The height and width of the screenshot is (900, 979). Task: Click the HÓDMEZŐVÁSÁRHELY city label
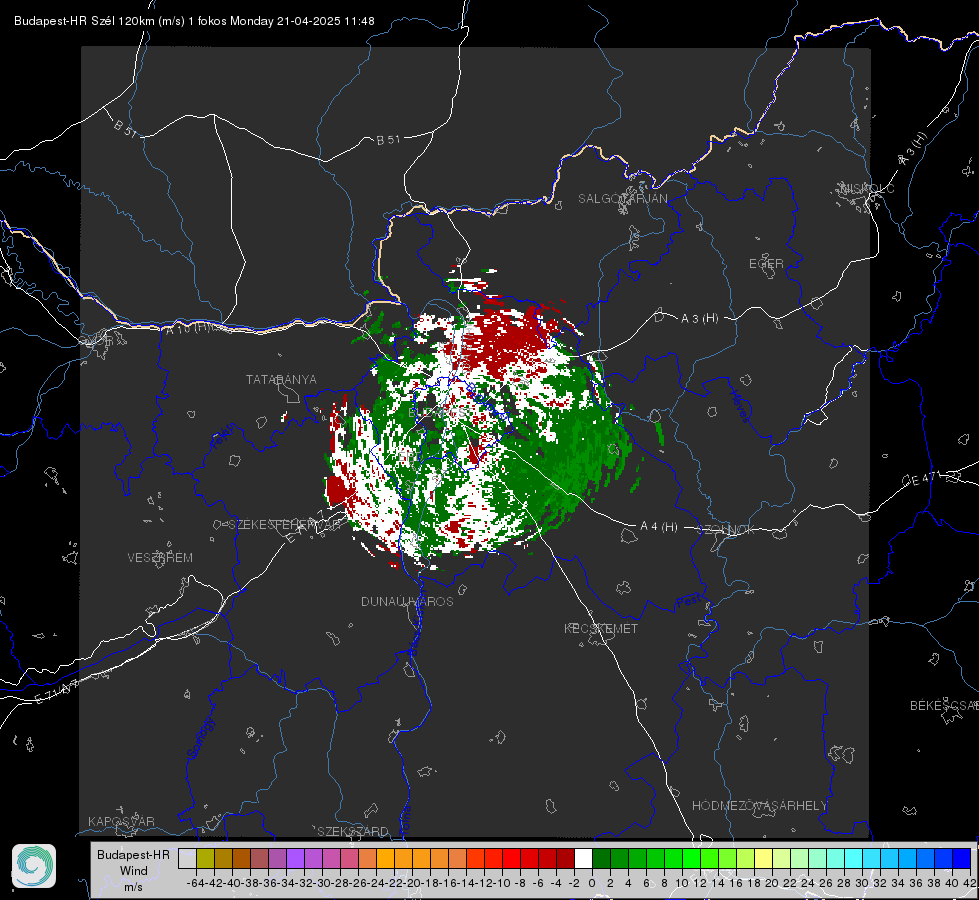[x=759, y=806]
